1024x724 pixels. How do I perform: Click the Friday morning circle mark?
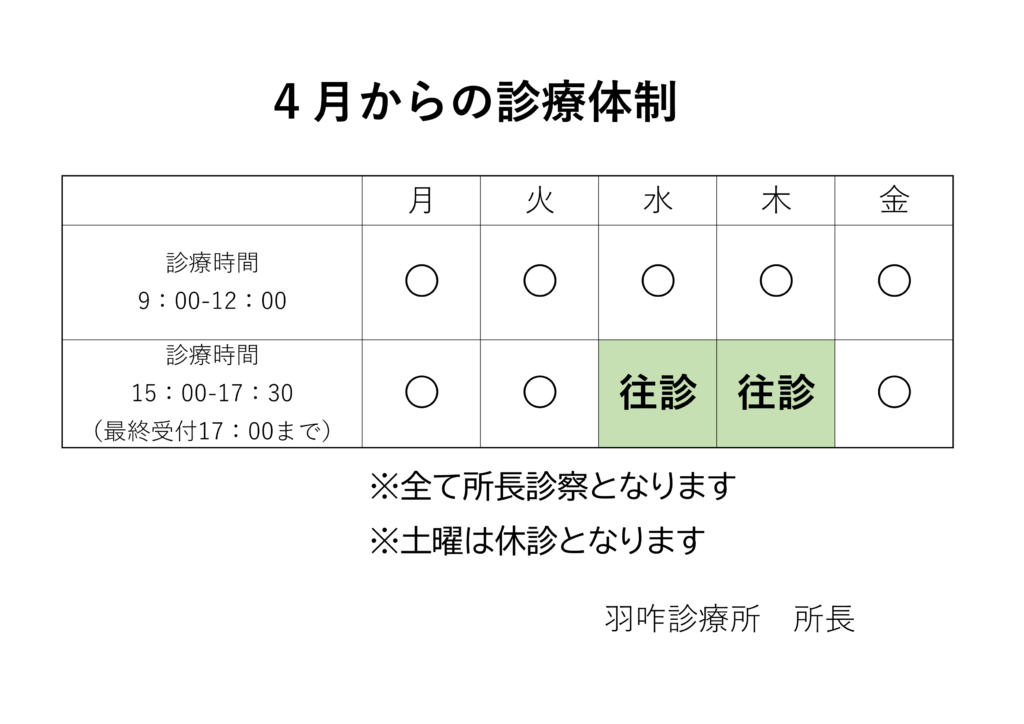894,282
